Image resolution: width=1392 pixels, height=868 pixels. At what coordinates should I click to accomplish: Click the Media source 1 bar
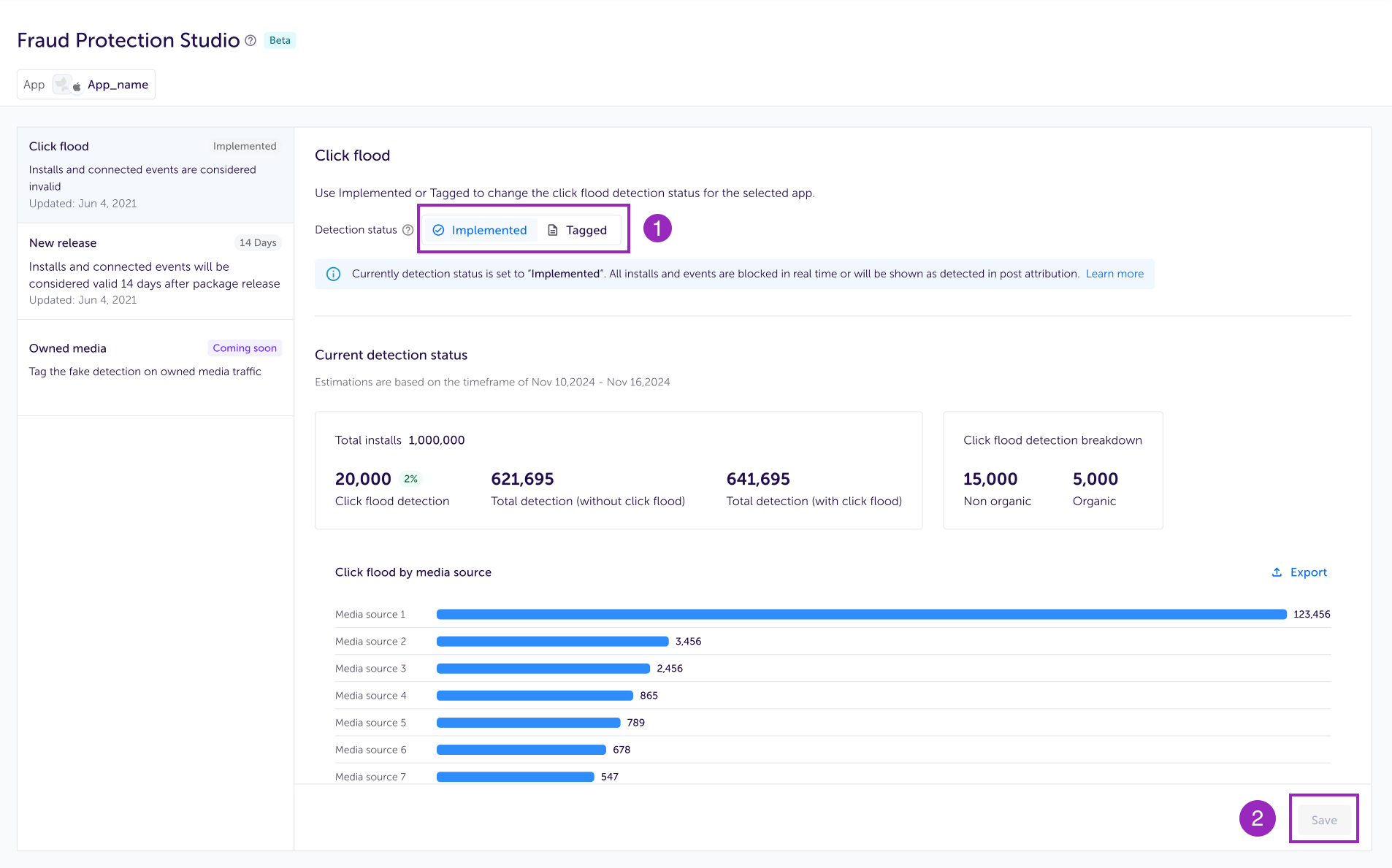pyautogui.click(x=861, y=615)
